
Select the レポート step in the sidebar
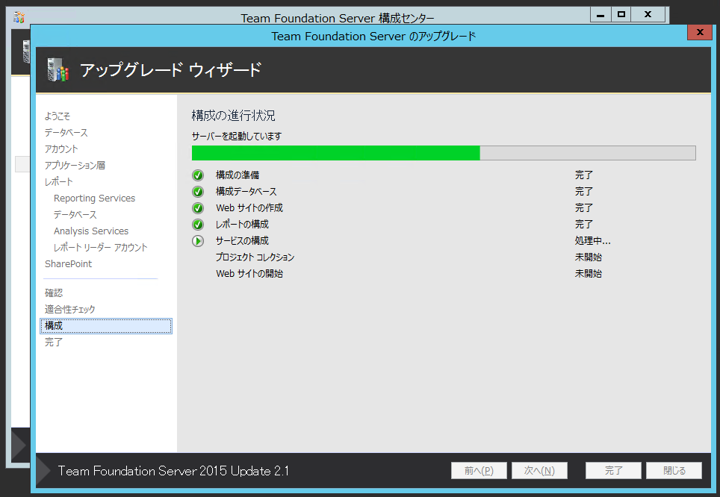coord(59,182)
